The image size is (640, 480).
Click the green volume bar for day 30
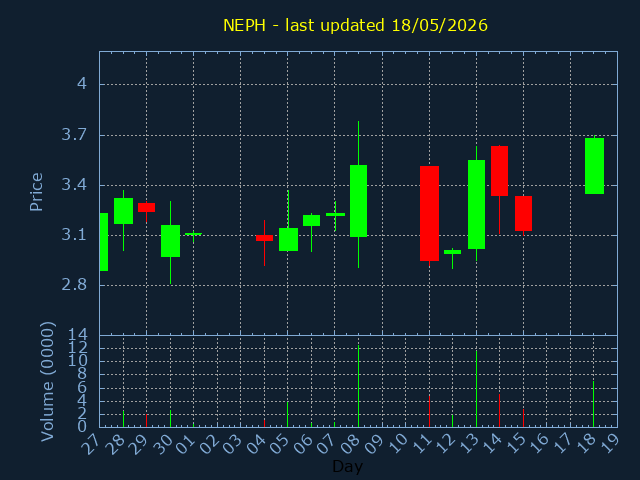170,418
